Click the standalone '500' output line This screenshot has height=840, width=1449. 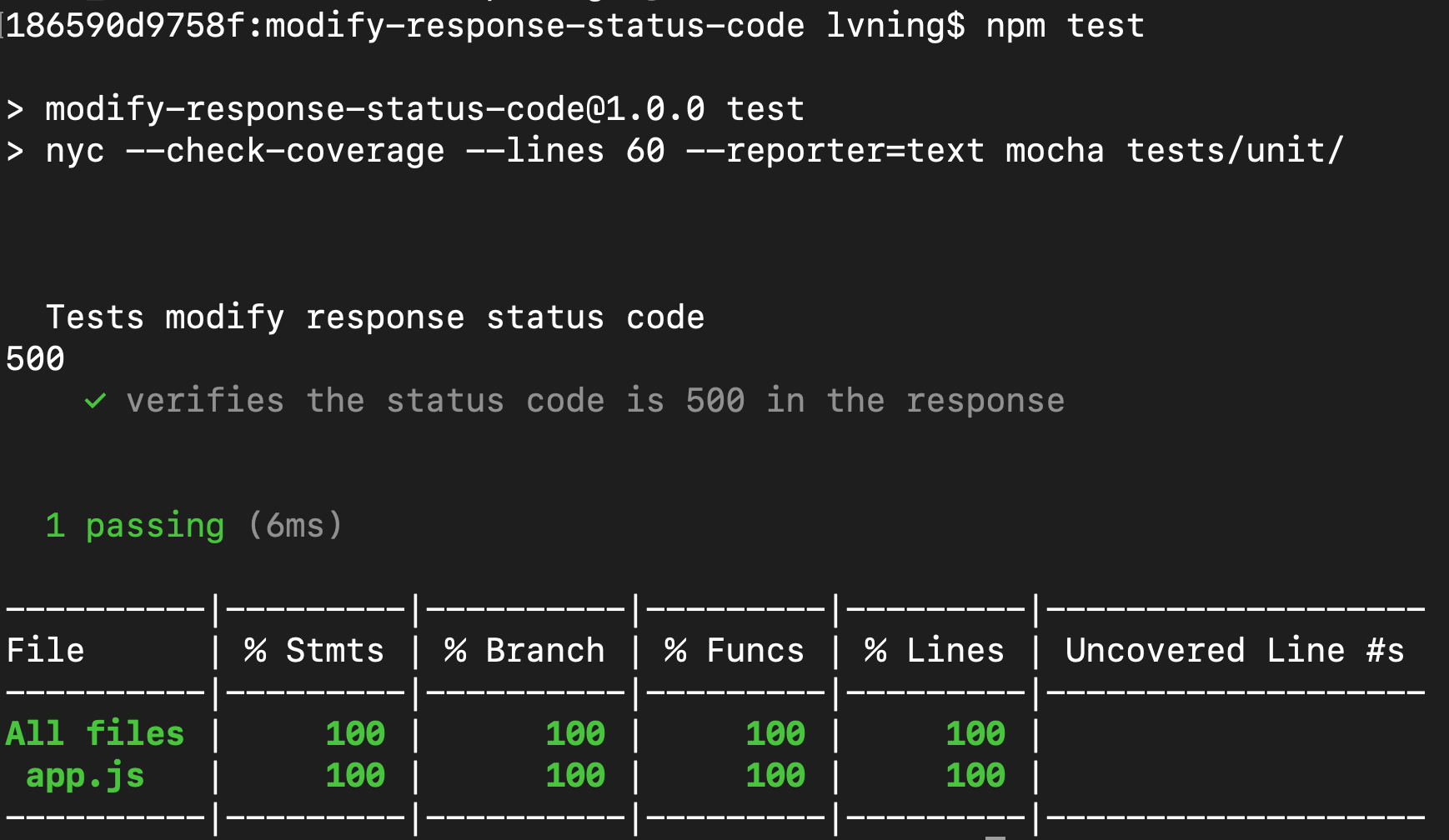(x=35, y=359)
